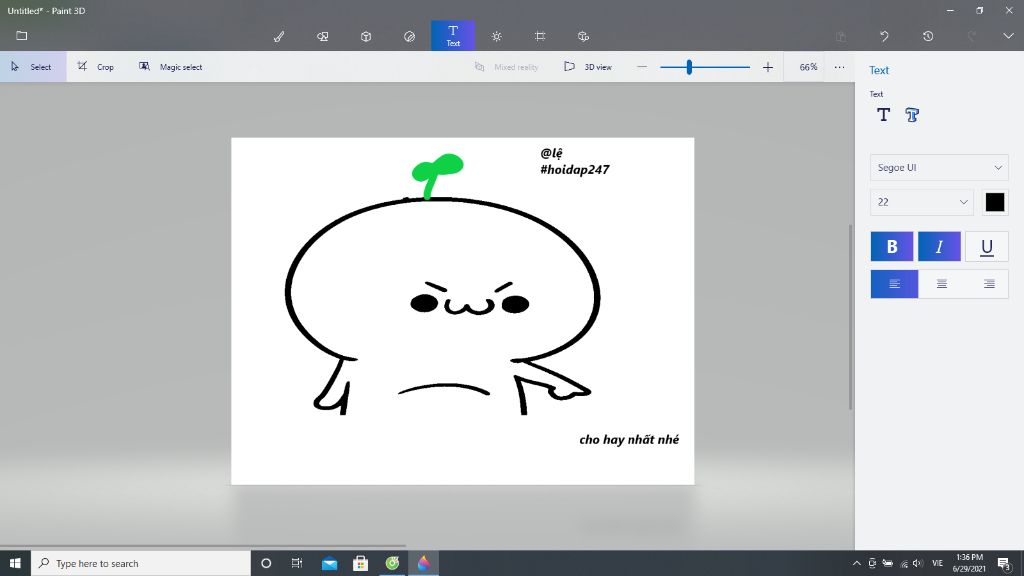The image size is (1024, 576).
Task: Open the green browser taskbar icon
Action: click(392, 563)
